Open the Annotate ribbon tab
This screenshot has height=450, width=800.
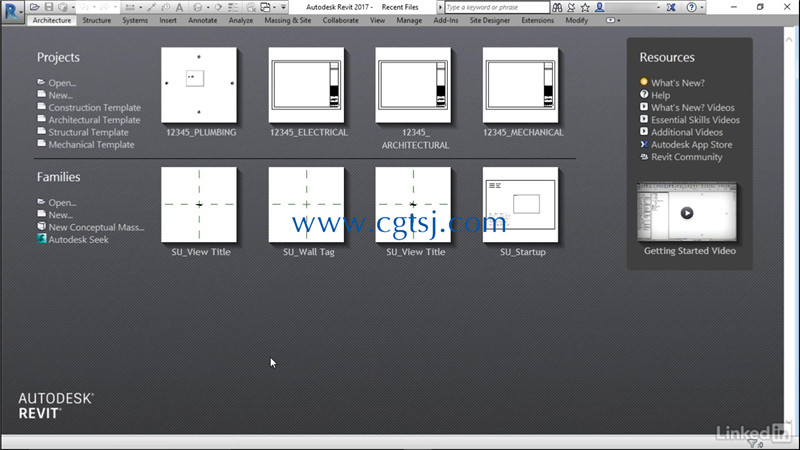click(203, 20)
